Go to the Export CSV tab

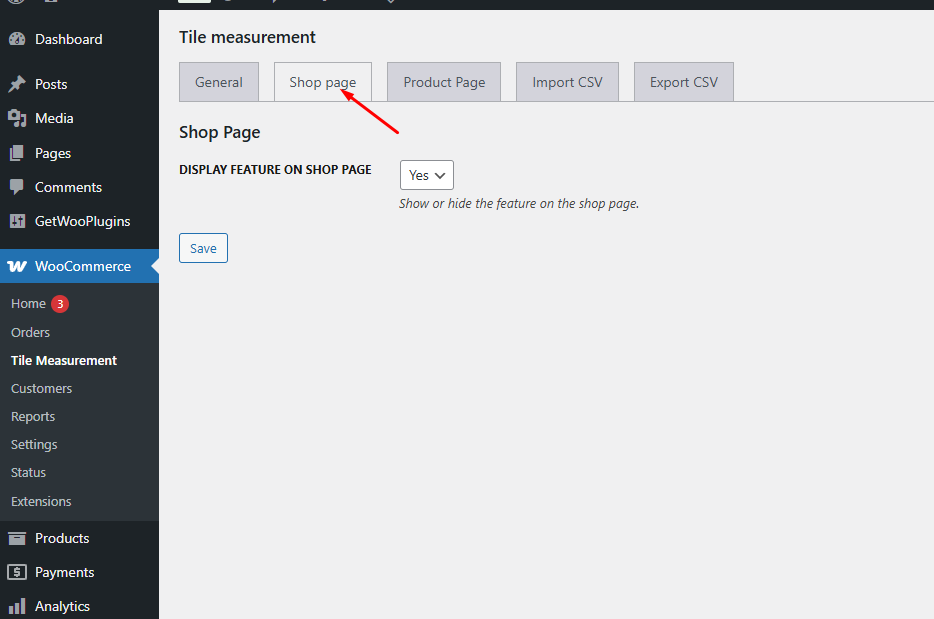point(683,82)
